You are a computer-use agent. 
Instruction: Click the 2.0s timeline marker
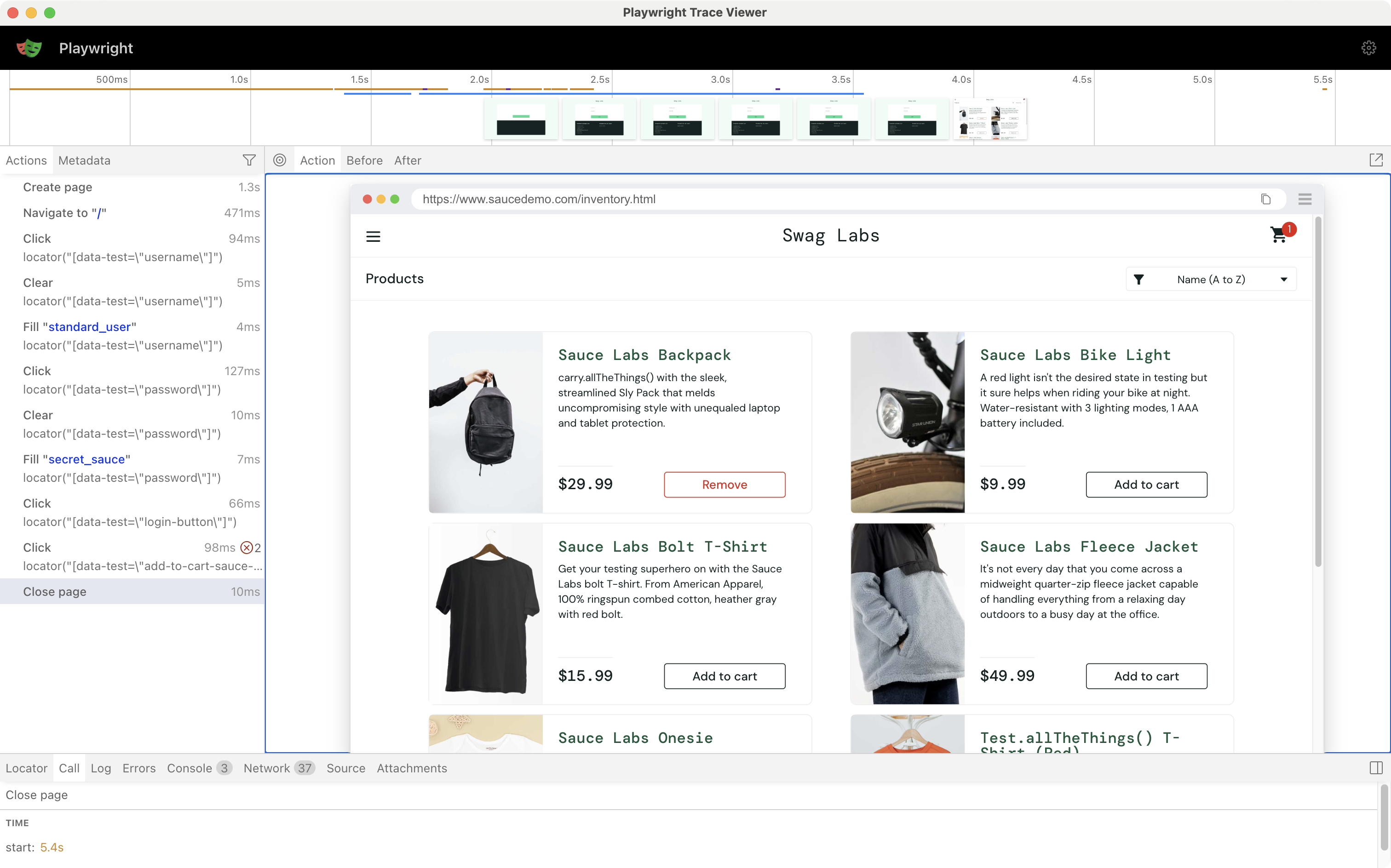click(479, 79)
